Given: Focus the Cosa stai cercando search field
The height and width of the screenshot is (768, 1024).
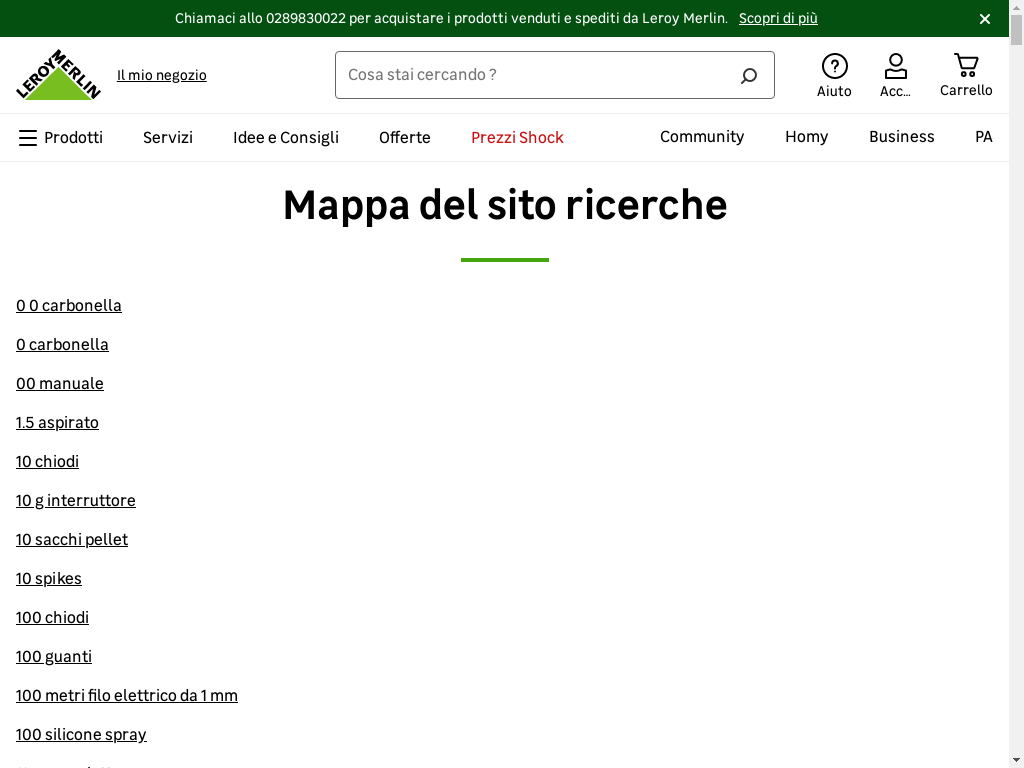Looking at the screenshot, I should 535,75.
